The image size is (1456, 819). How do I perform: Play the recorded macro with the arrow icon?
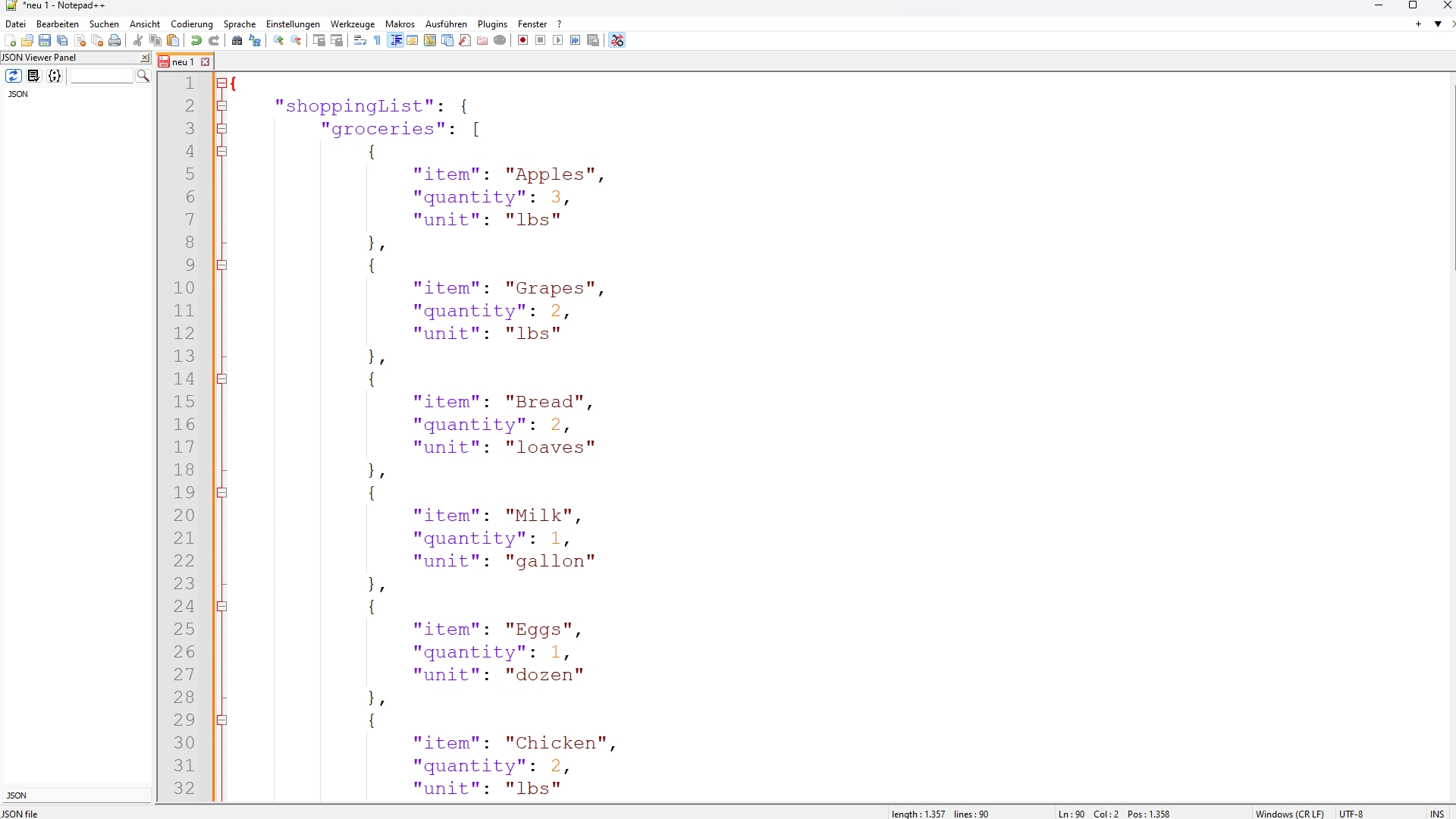click(557, 40)
